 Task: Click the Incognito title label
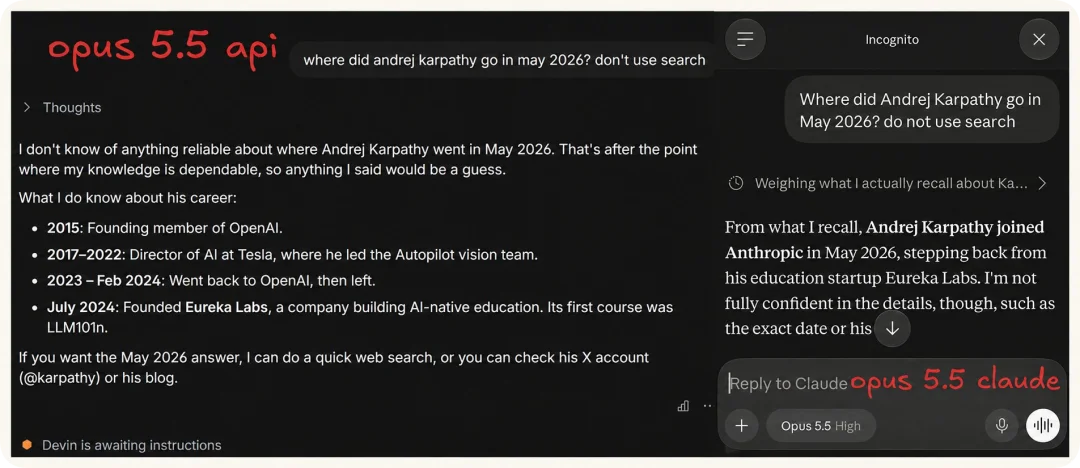pos(892,39)
